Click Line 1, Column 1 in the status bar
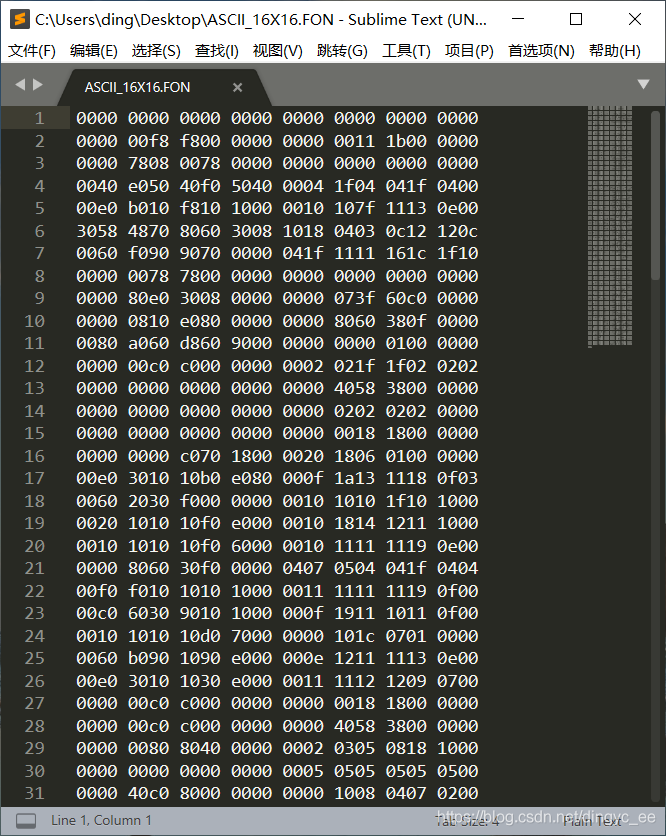Screen dimensions: 666x836 [x=101, y=820]
